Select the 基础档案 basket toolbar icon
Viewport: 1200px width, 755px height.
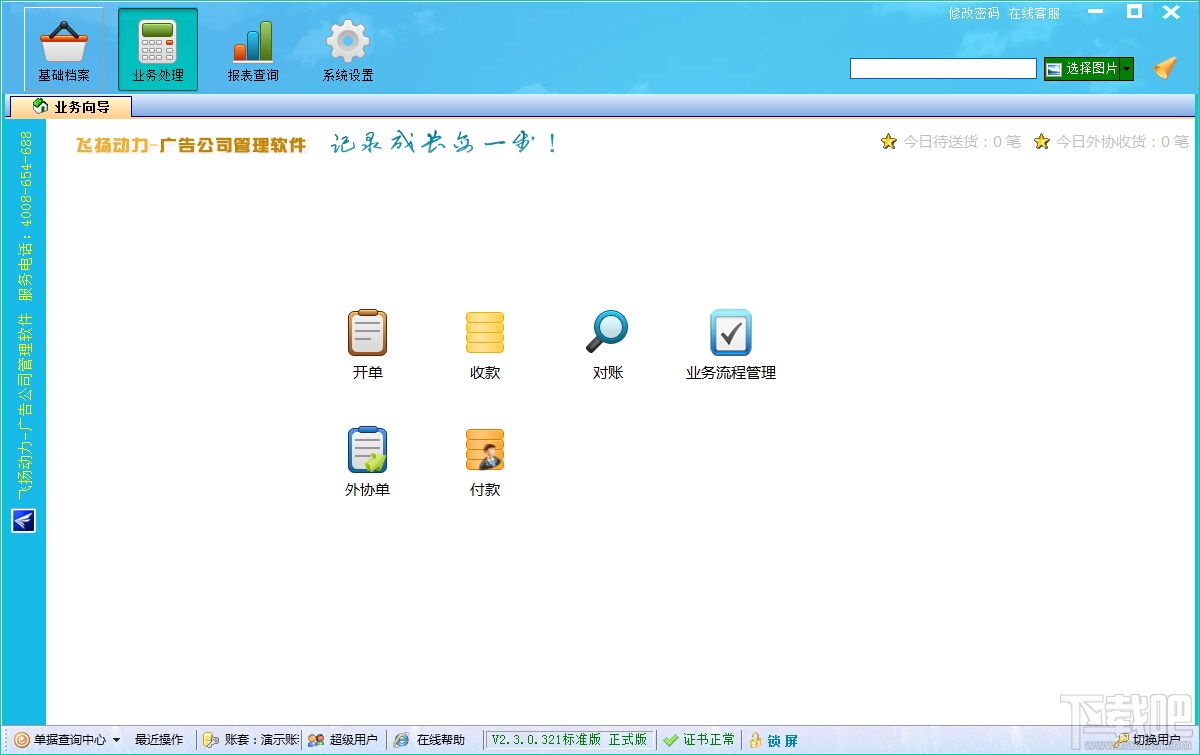click(64, 49)
